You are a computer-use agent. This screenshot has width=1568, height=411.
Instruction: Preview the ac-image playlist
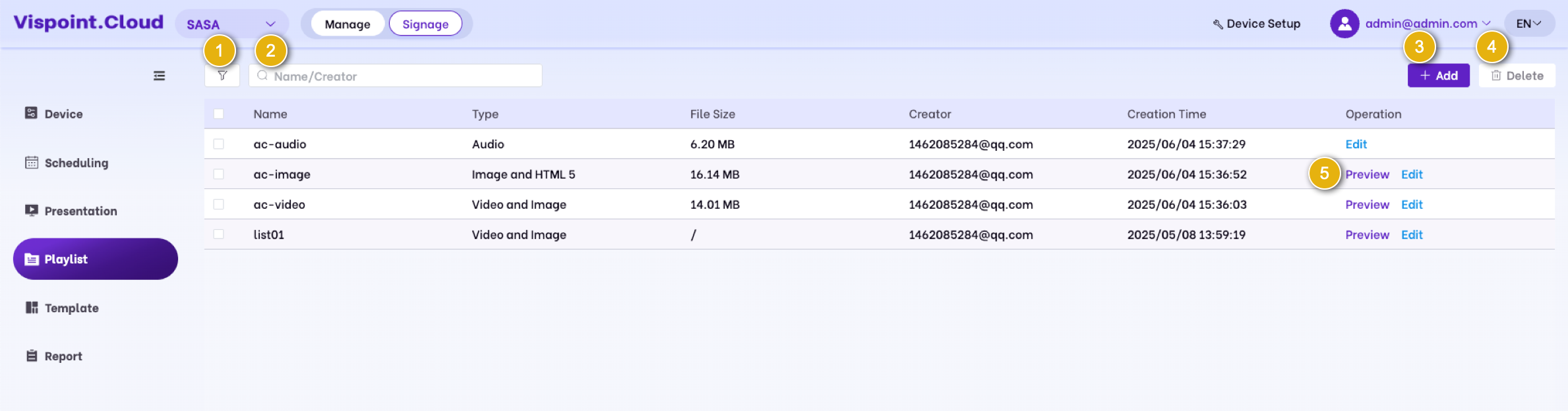1367,175
